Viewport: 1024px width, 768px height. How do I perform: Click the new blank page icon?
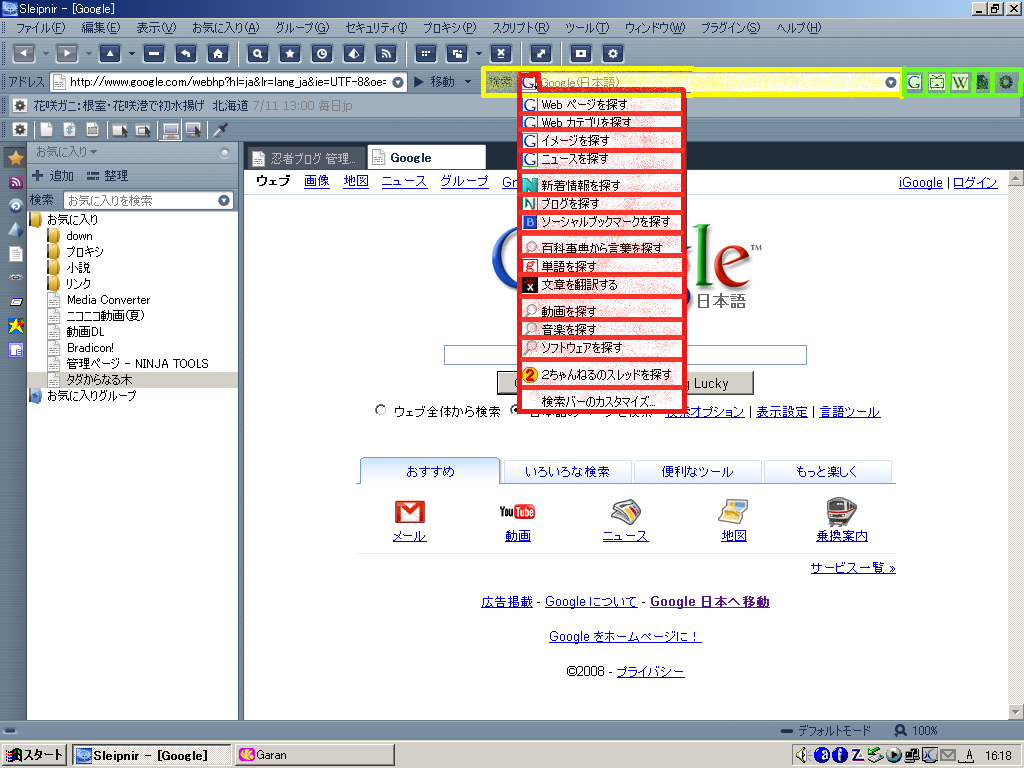46,130
